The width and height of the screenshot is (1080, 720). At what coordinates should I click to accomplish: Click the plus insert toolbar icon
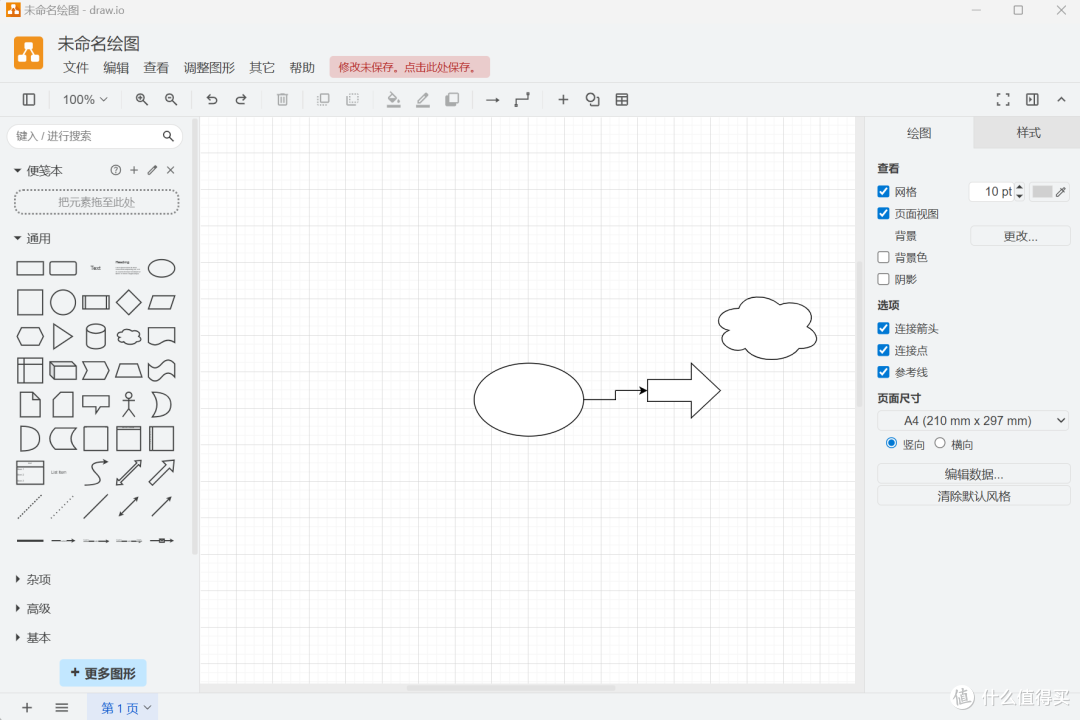[x=563, y=100]
